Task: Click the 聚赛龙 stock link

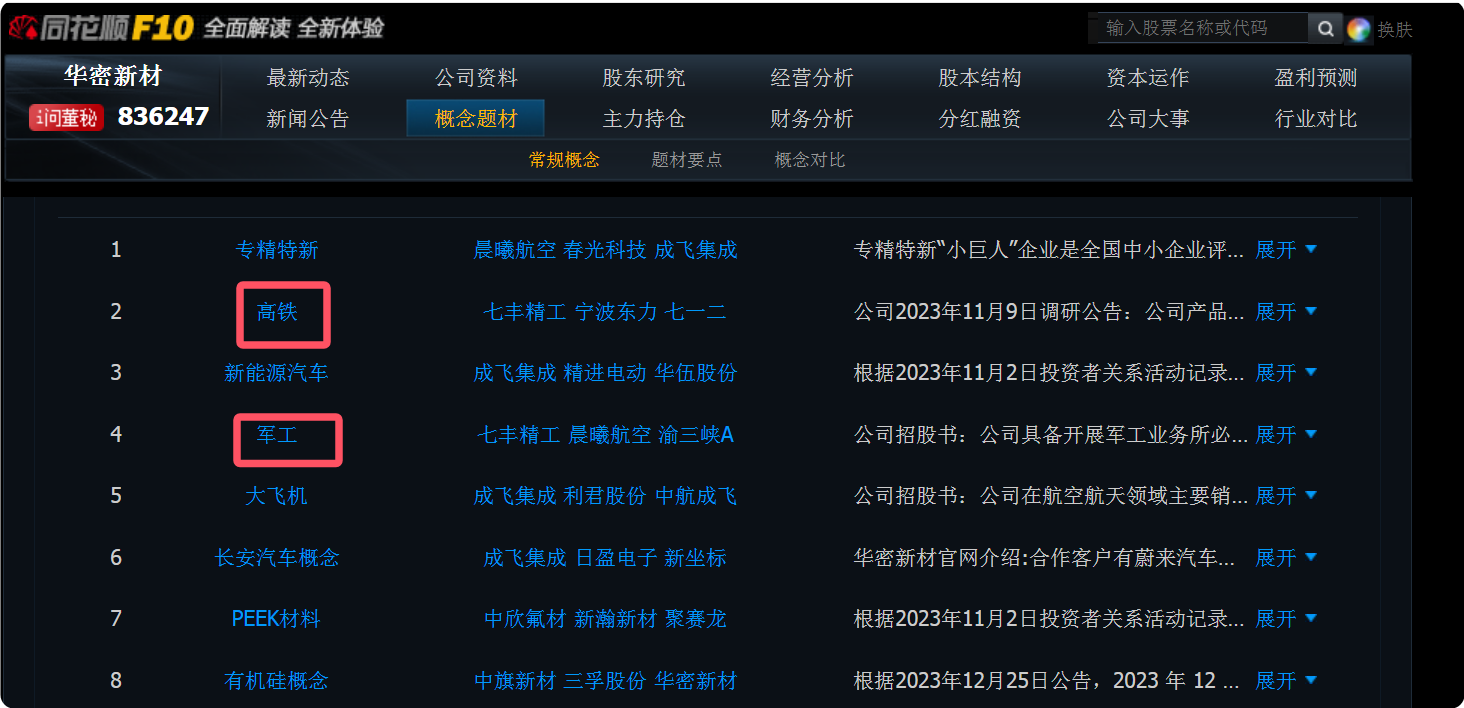Action: (x=696, y=619)
